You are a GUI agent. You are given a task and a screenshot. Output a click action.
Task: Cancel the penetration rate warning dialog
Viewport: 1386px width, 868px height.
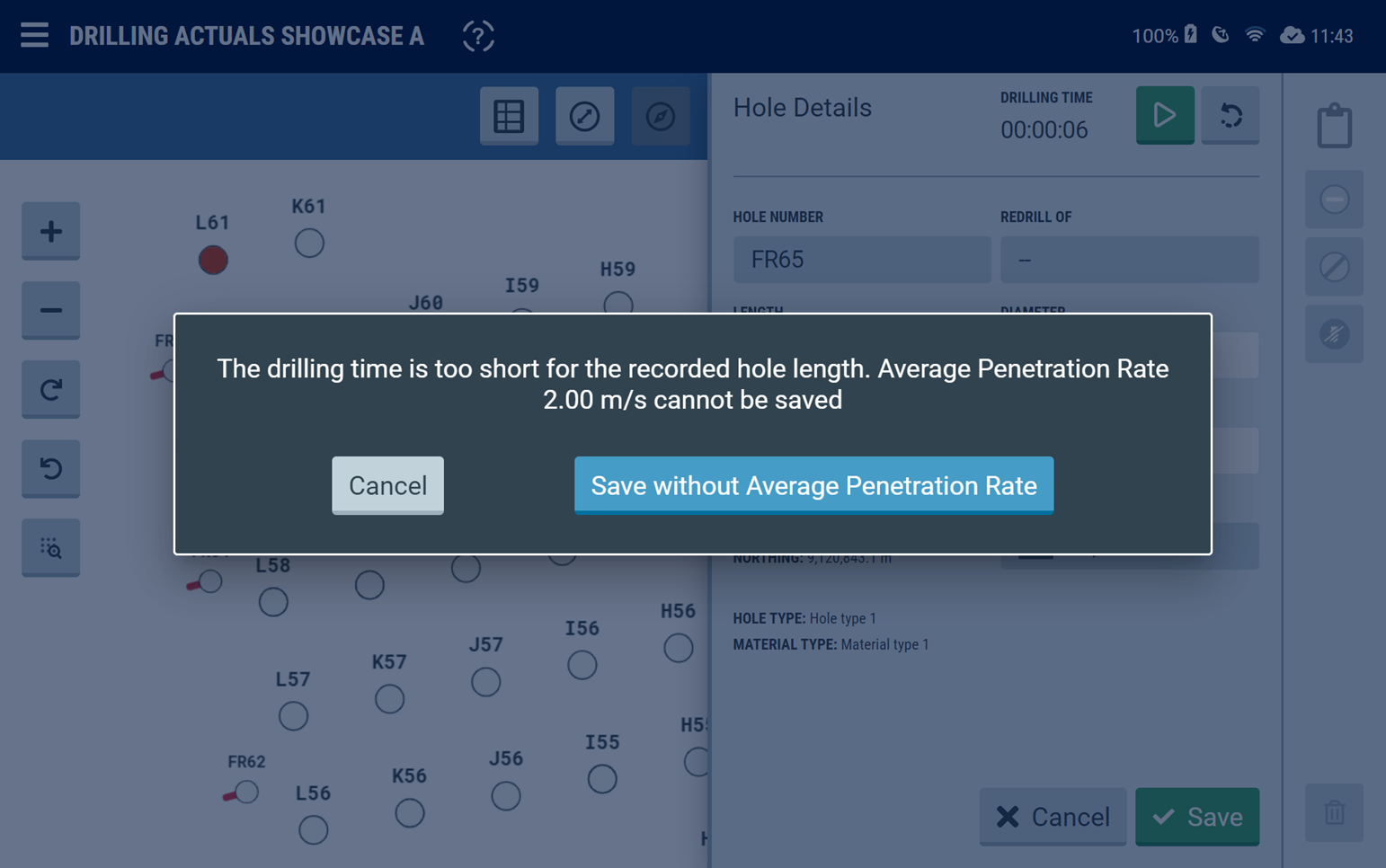(387, 485)
